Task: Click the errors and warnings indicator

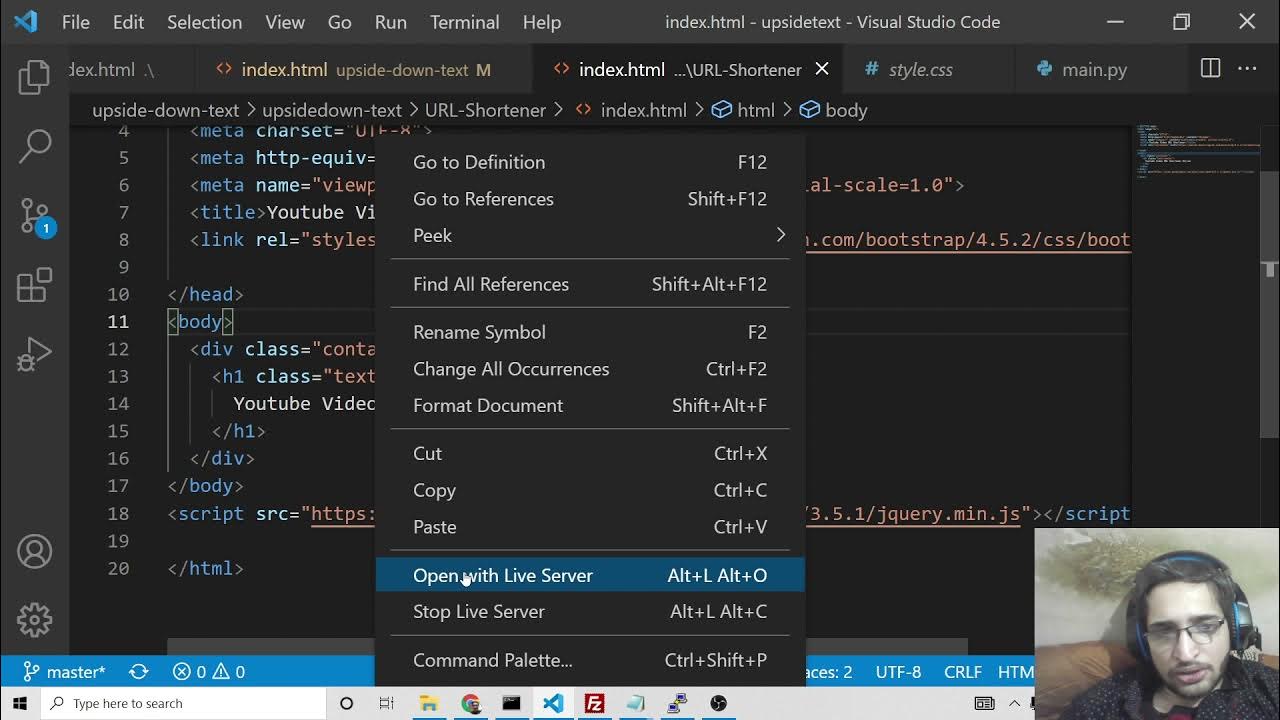Action: 208,672
